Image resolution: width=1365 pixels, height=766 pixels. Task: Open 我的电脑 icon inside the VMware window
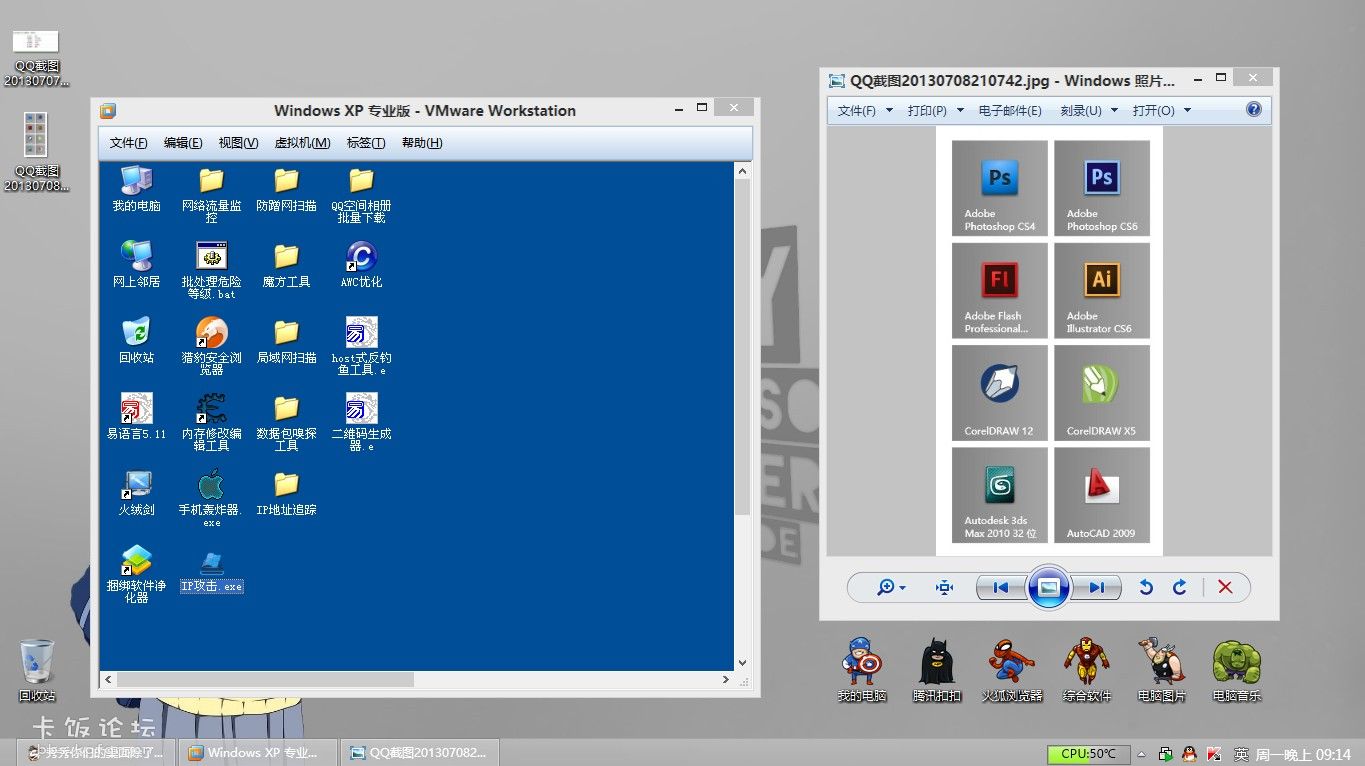[x=136, y=189]
